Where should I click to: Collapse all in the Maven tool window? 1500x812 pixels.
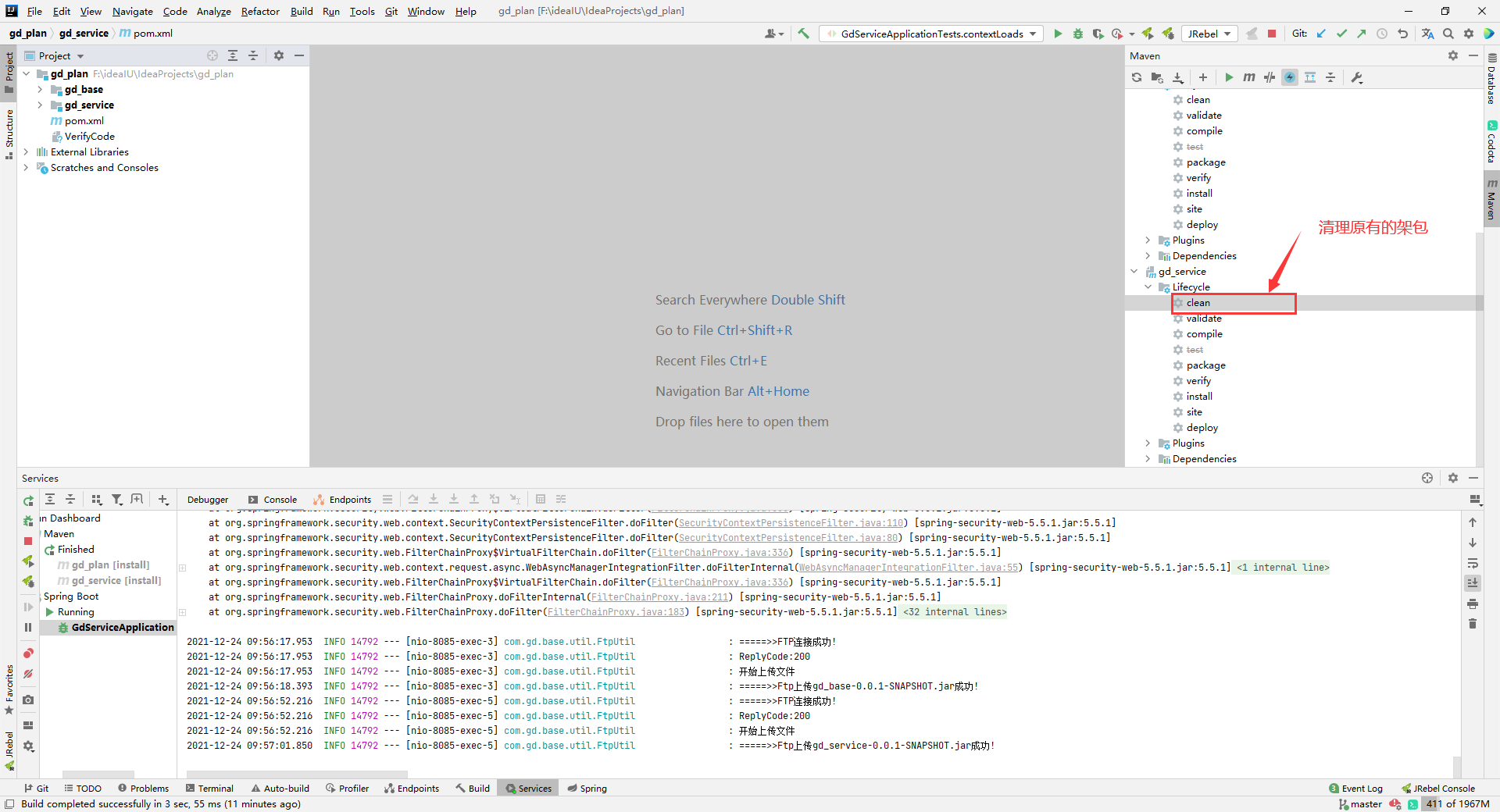point(1330,77)
